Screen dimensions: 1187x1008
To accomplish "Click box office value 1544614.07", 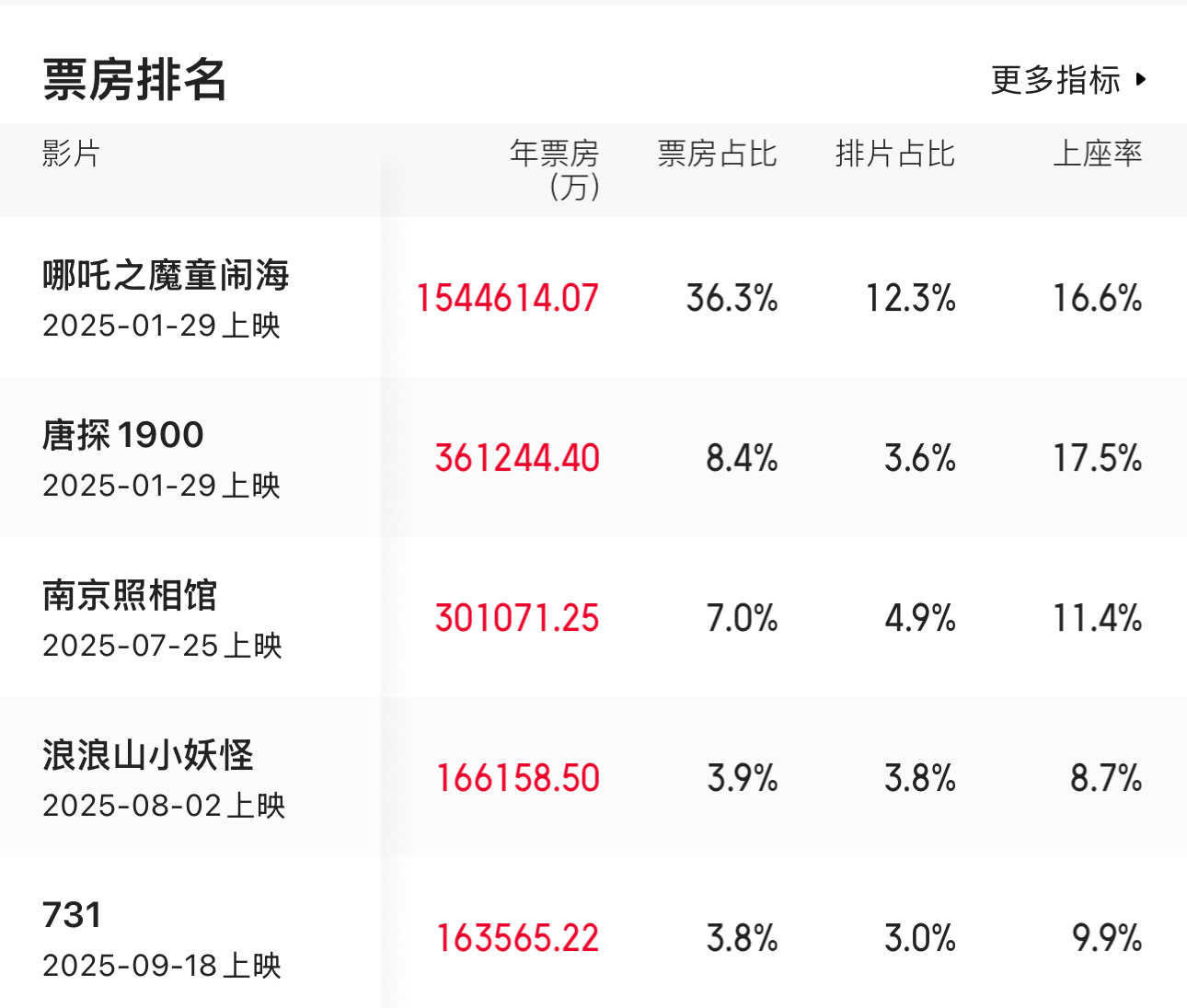I will 507,298.
